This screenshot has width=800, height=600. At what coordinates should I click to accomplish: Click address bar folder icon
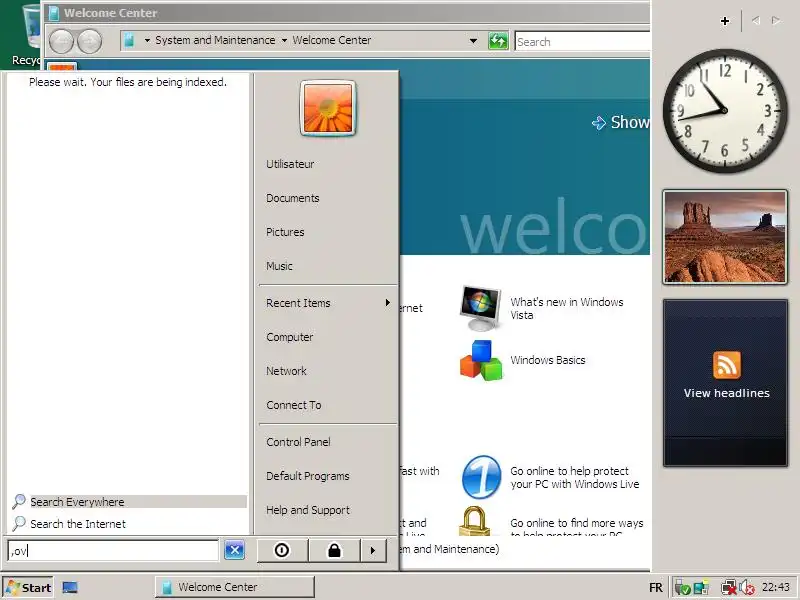(130, 40)
